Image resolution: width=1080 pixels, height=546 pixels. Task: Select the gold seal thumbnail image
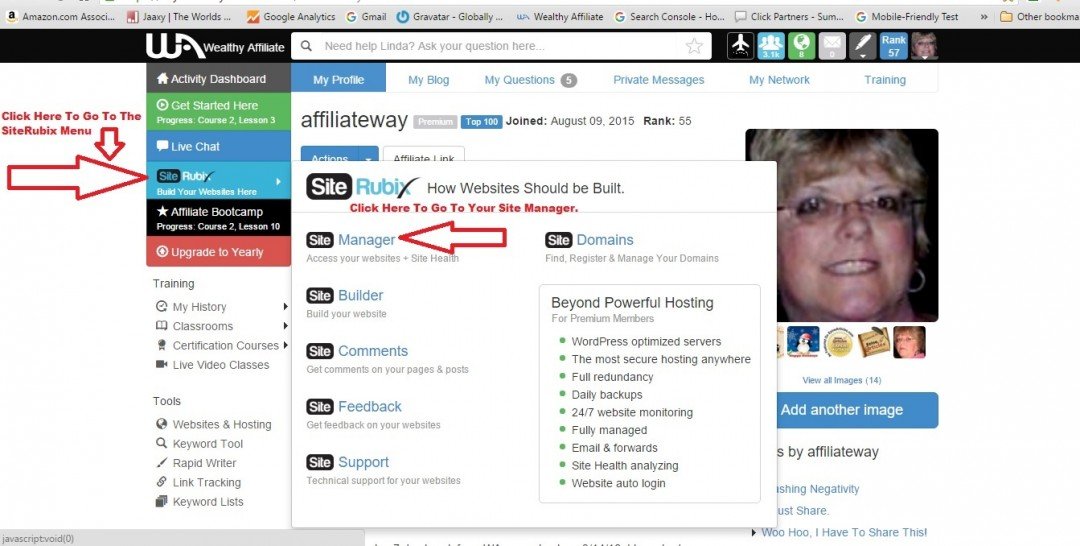click(x=838, y=342)
